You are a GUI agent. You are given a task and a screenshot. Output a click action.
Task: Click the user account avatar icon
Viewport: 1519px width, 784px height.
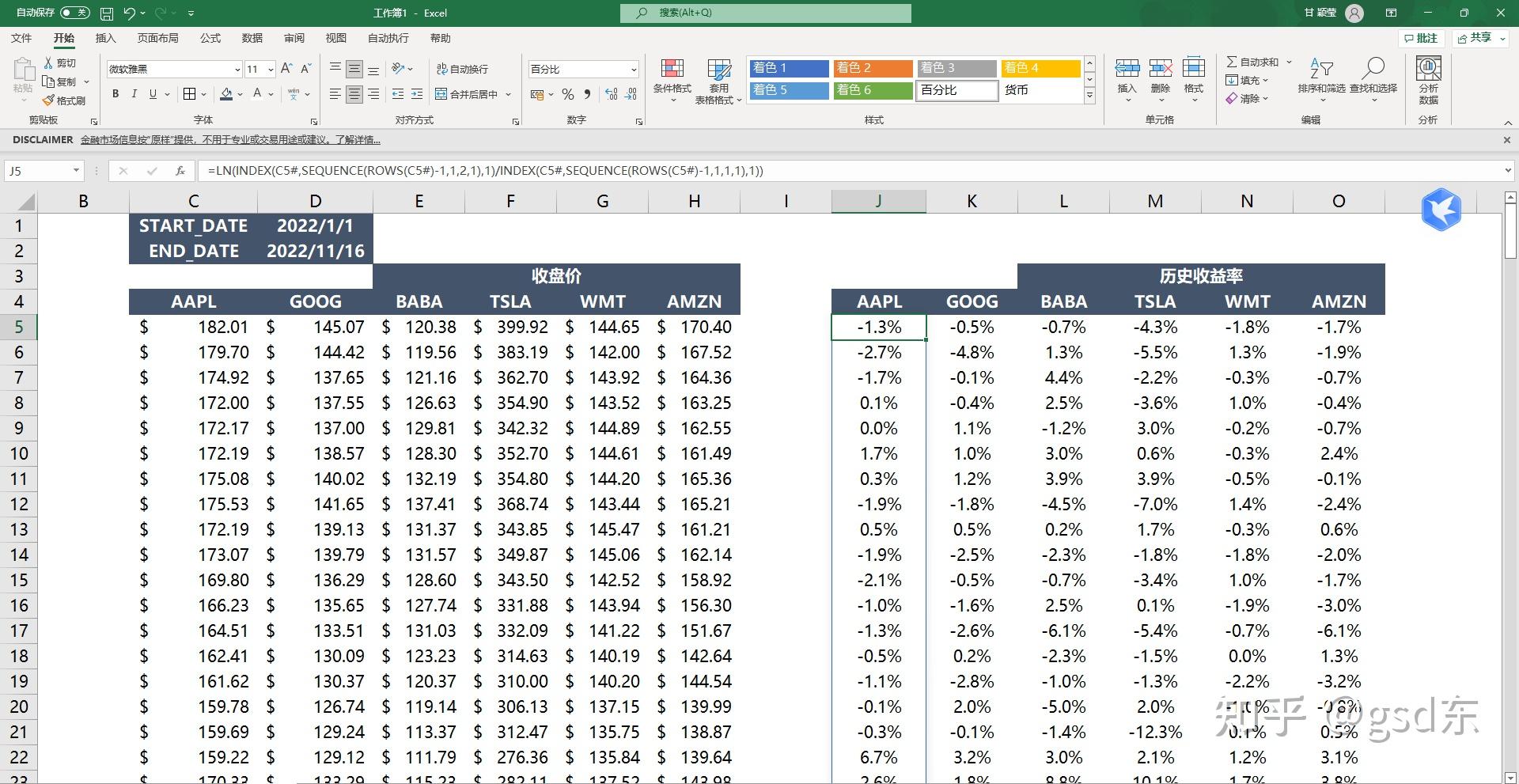(1354, 13)
